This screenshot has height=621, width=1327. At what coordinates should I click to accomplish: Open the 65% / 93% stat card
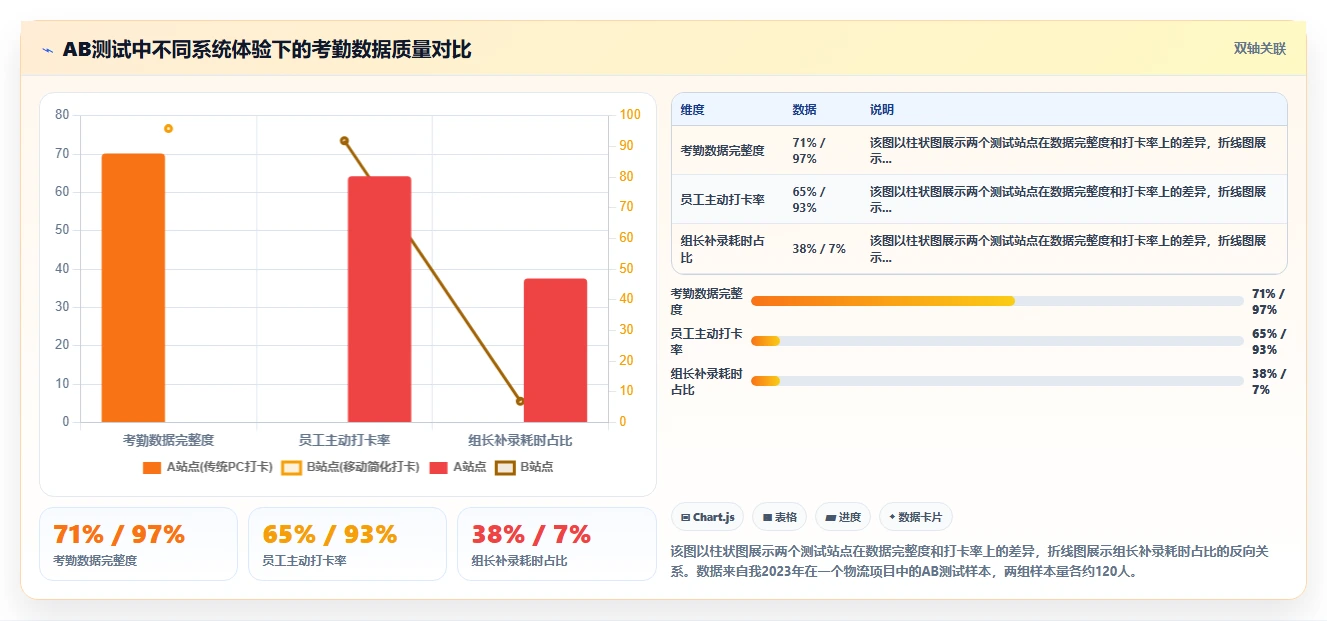347,544
